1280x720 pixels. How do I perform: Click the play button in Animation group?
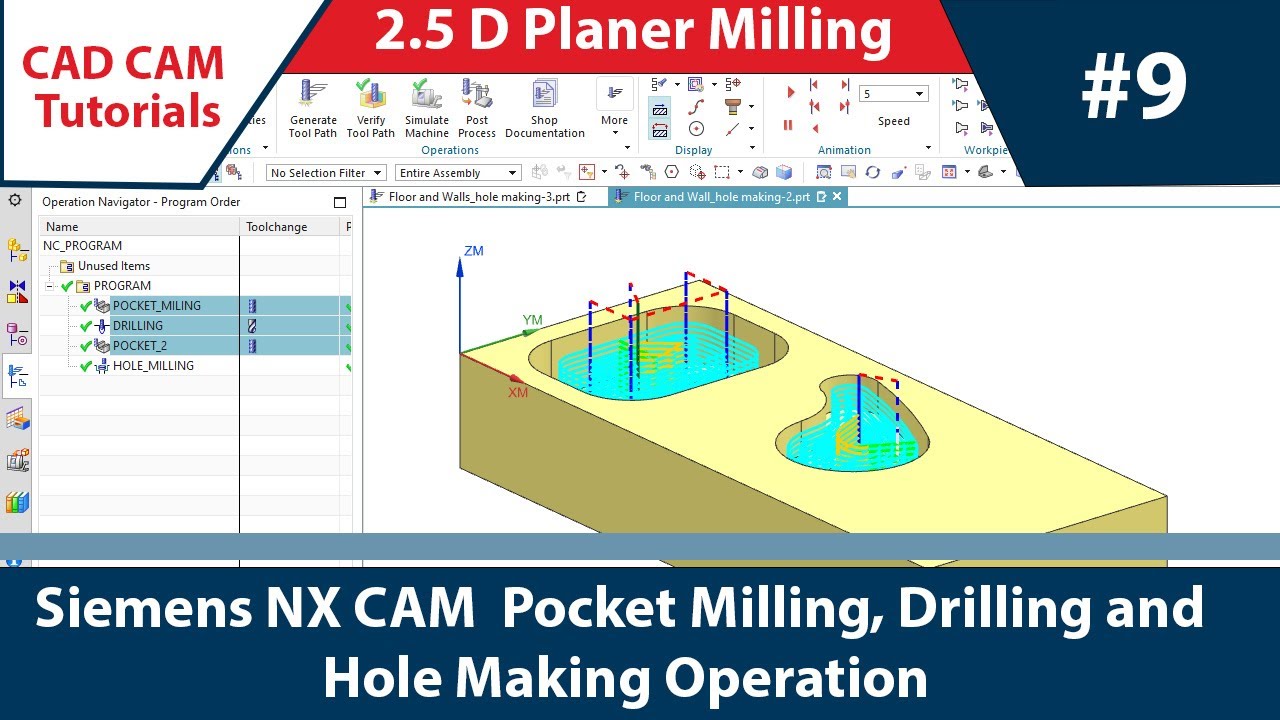click(x=790, y=92)
